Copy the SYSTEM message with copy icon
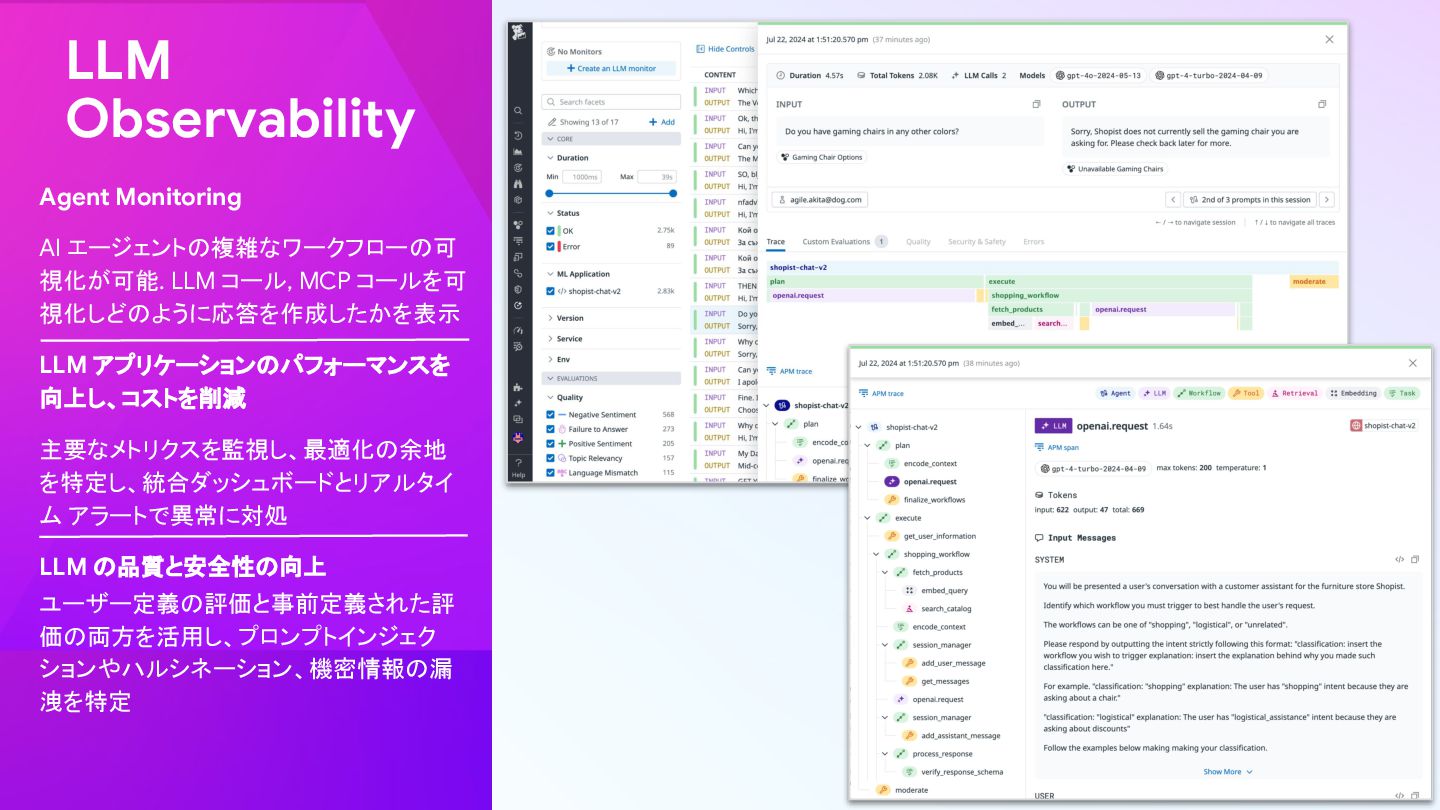The width and height of the screenshot is (1440, 810). pos(1415,559)
